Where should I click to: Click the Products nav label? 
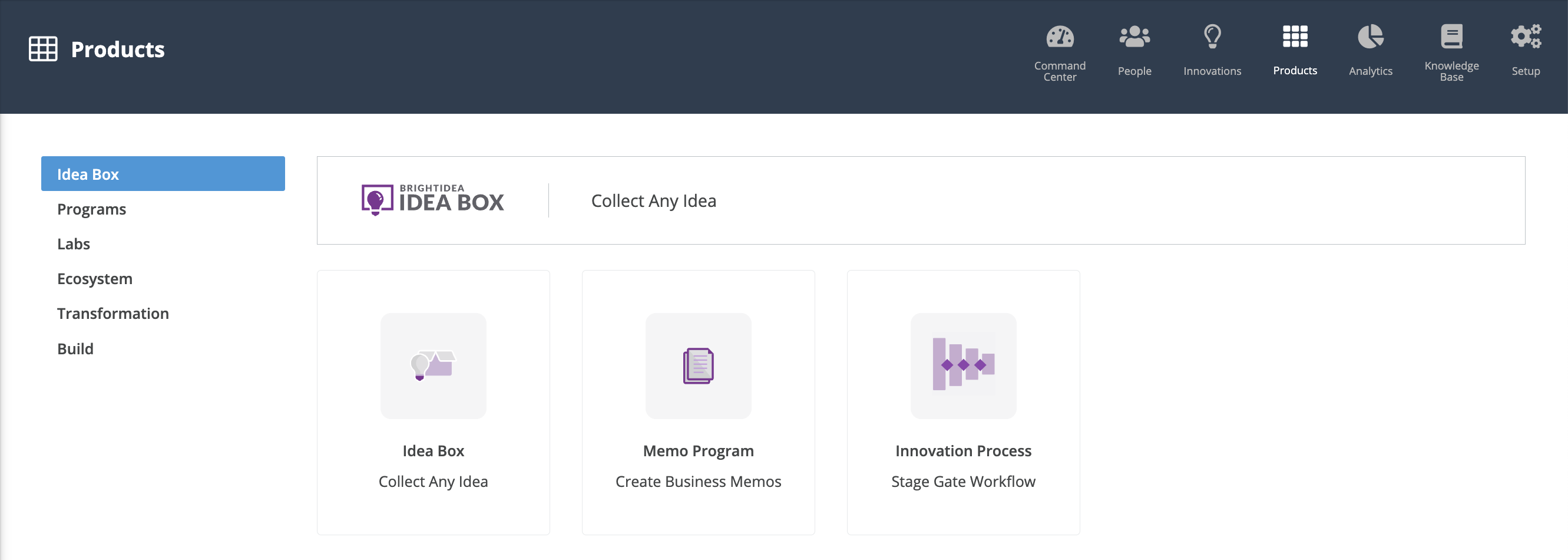pos(1295,71)
